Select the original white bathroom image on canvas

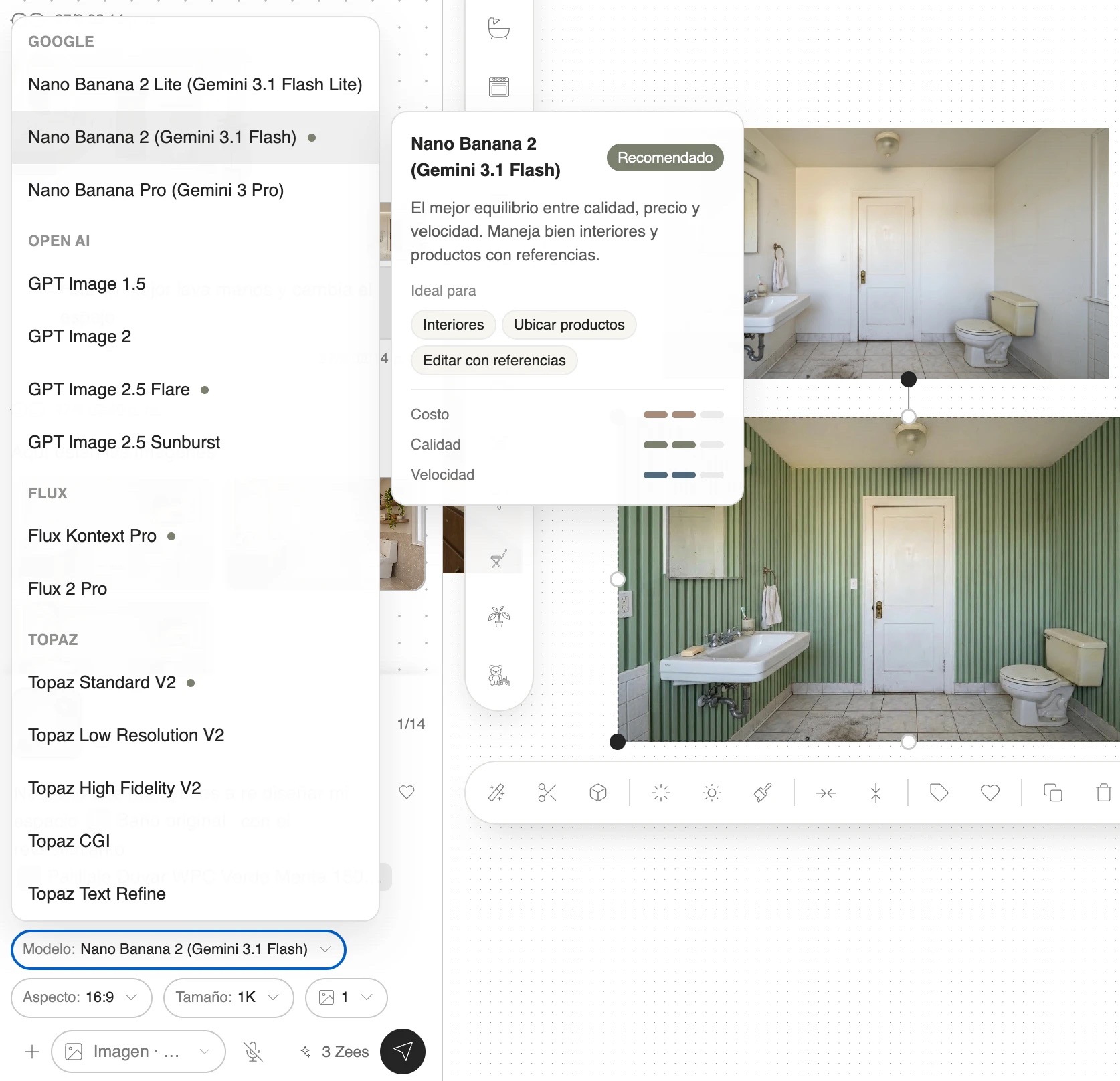(x=926, y=253)
